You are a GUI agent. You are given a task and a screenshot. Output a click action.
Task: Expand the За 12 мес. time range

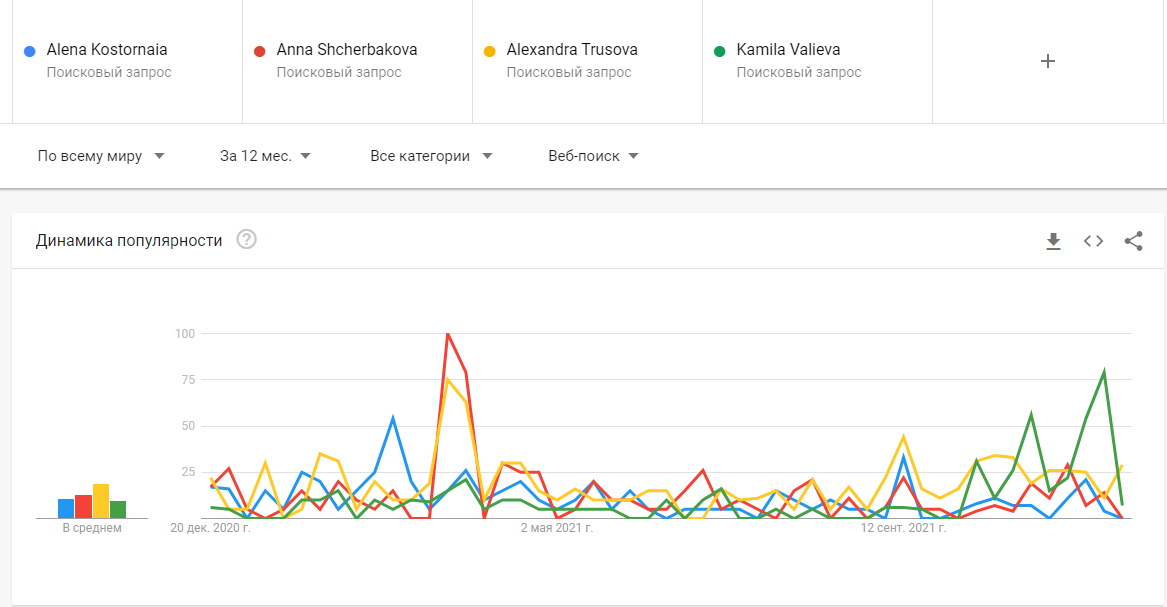point(265,156)
